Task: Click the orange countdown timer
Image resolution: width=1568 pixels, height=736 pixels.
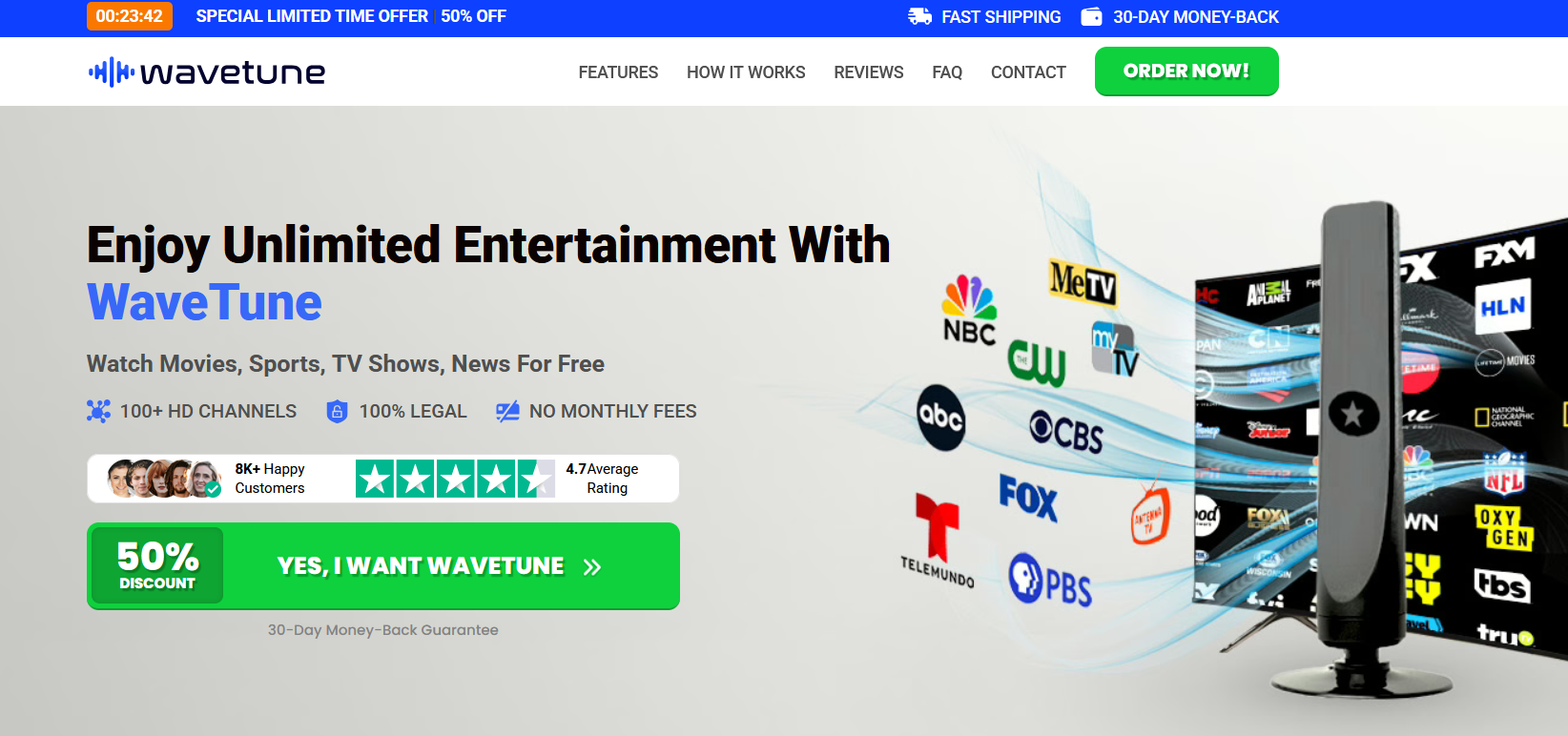Action: click(130, 16)
